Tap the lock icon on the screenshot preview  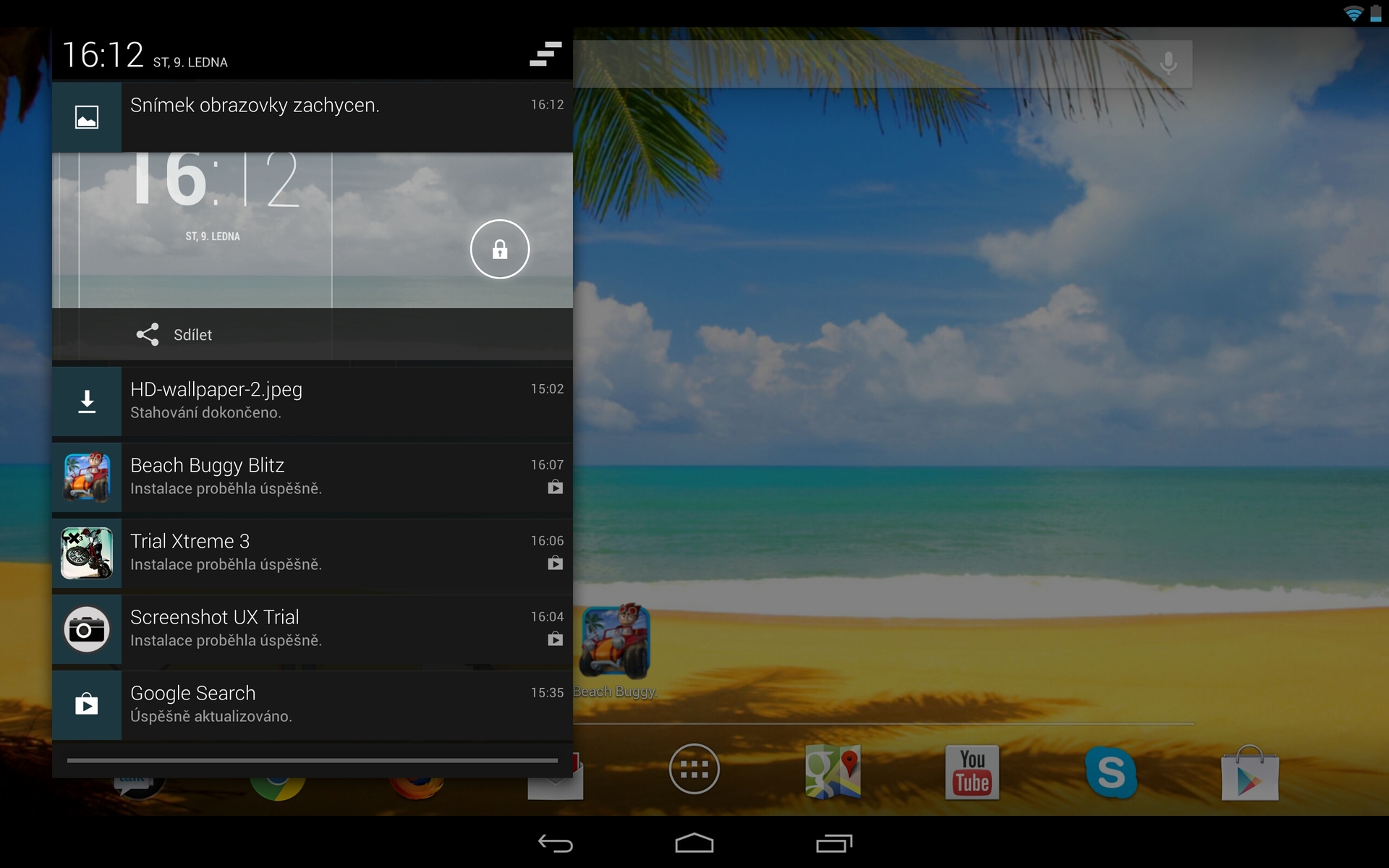[500, 249]
